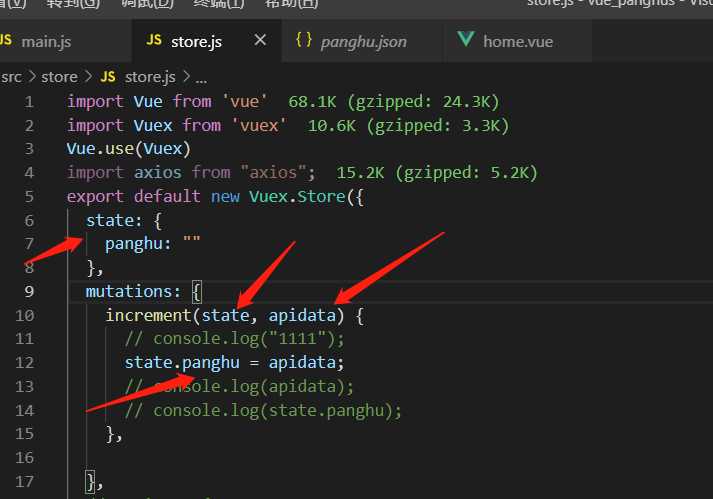
Task: Click the JSON braces icon on panghu.json tab
Action: 304,40
